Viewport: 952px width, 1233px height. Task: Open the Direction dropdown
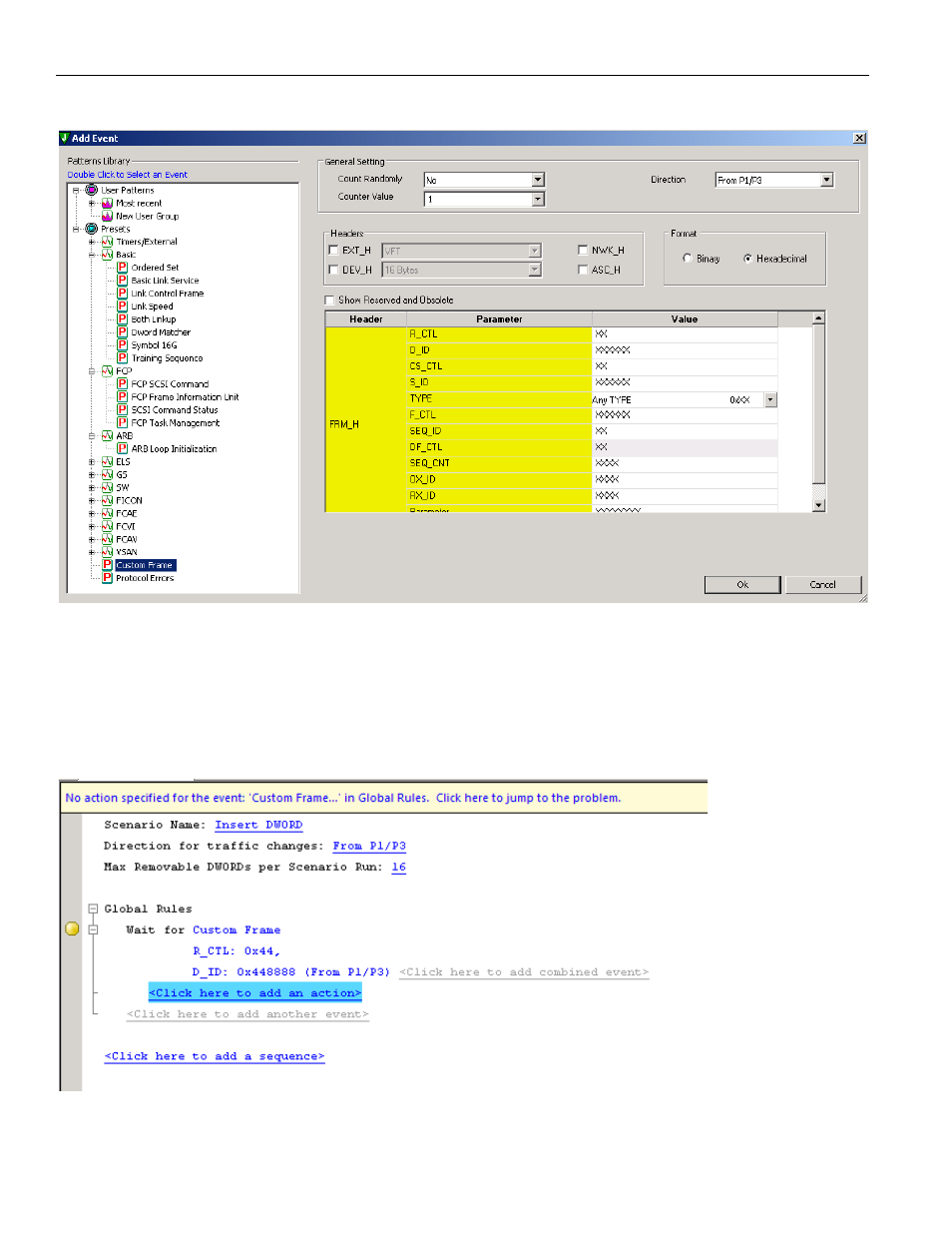826,180
